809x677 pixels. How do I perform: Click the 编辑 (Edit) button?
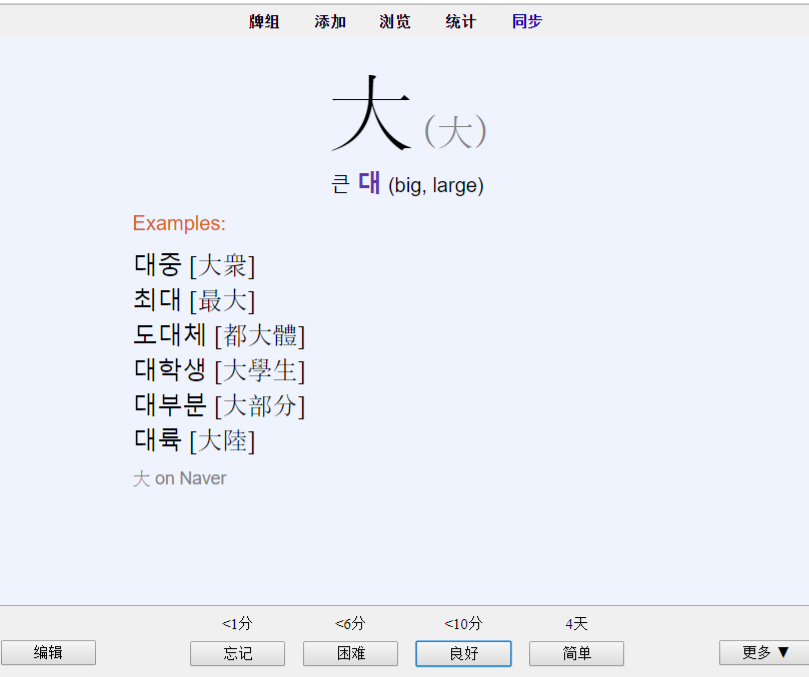48,653
